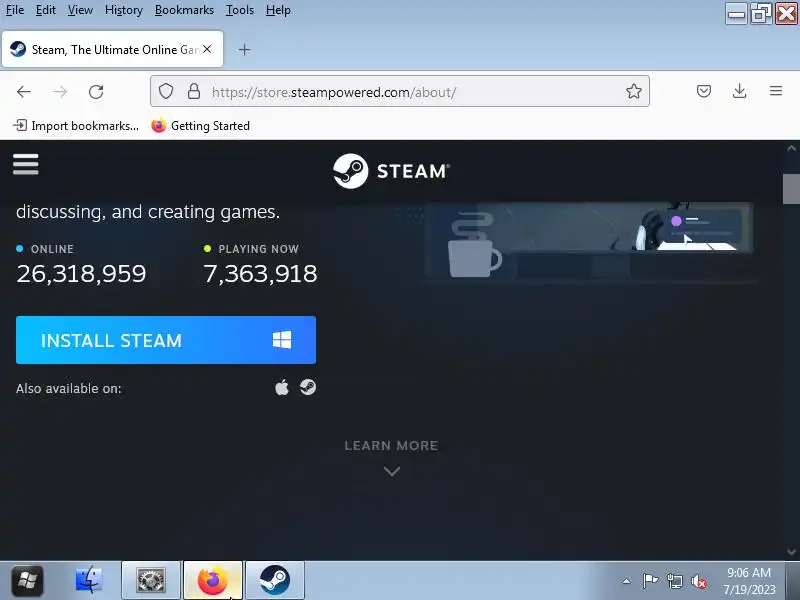Open the History menu

point(123,10)
